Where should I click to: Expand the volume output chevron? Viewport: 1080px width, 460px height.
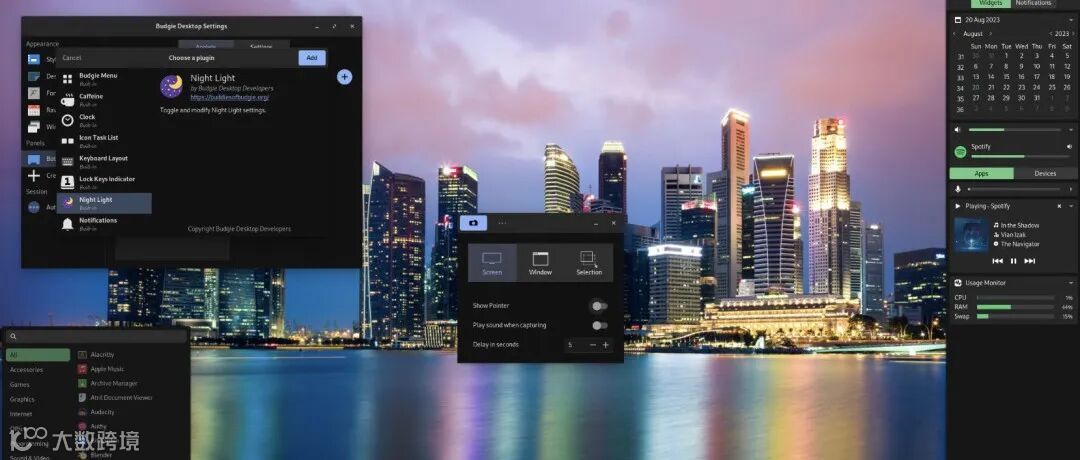click(1070, 129)
